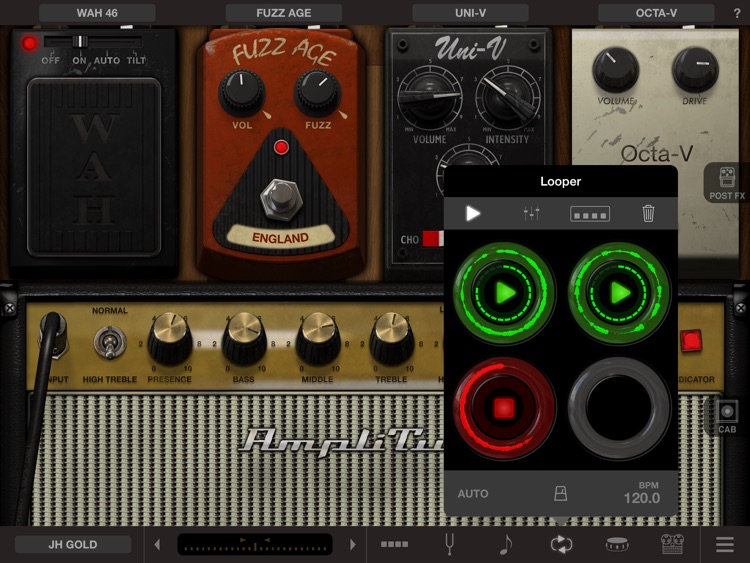
Task: Select the empty gray loop slot
Action: click(619, 408)
